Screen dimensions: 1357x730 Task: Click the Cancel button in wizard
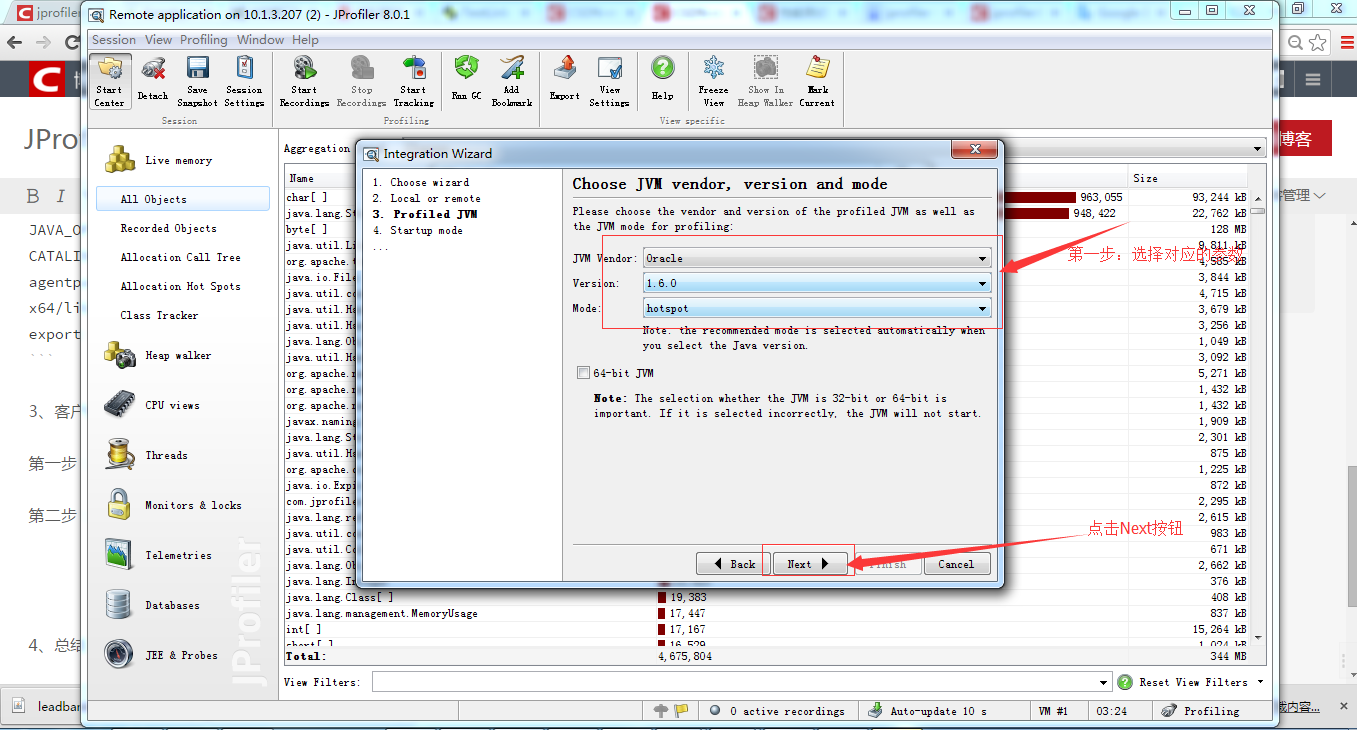coord(956,564)
